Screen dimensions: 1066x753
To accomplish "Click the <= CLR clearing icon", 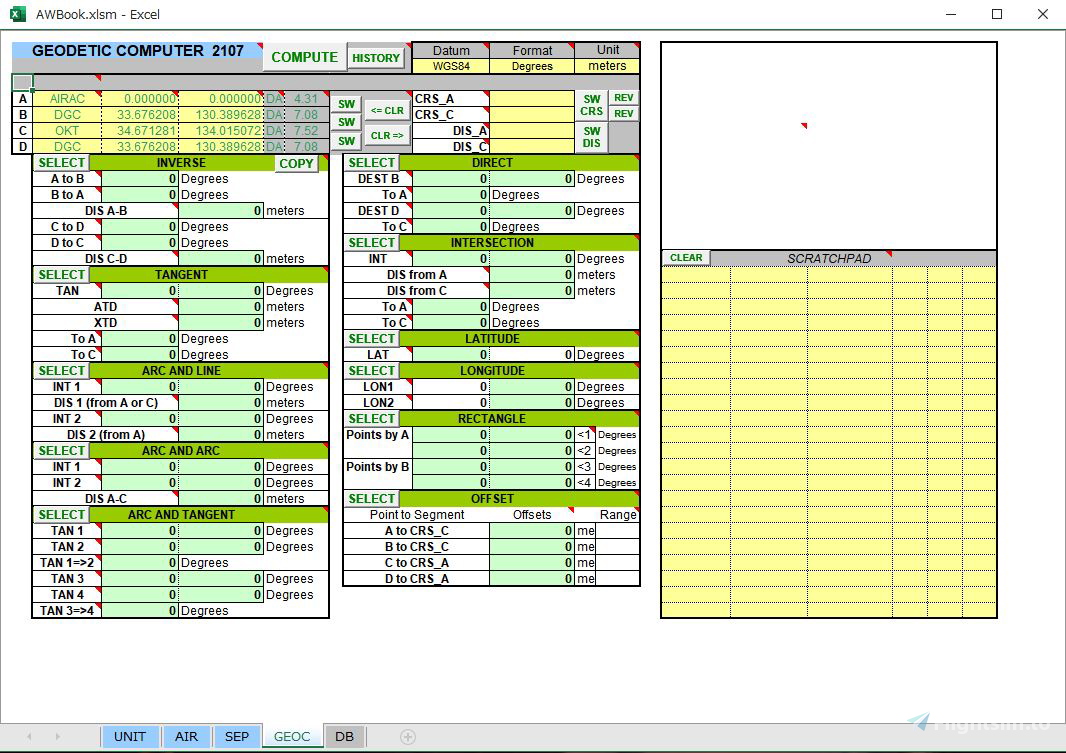I will [390, 110].
